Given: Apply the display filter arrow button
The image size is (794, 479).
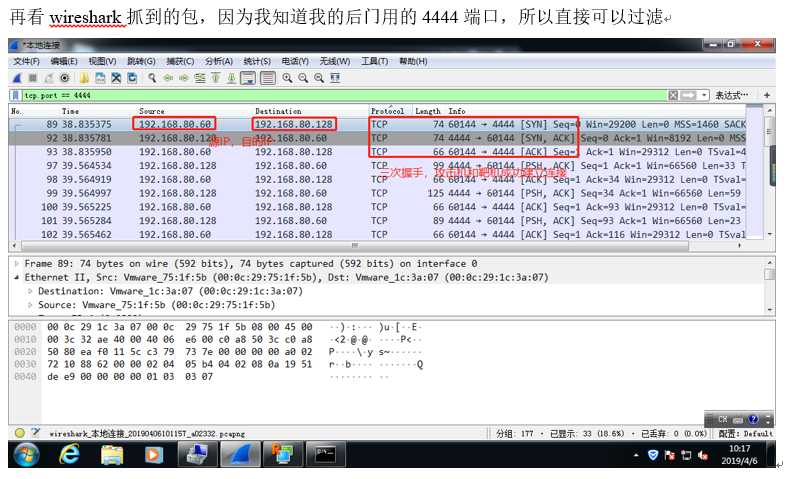Looking at the screenshot, I should pyautogui.click(x=688, y=95).
